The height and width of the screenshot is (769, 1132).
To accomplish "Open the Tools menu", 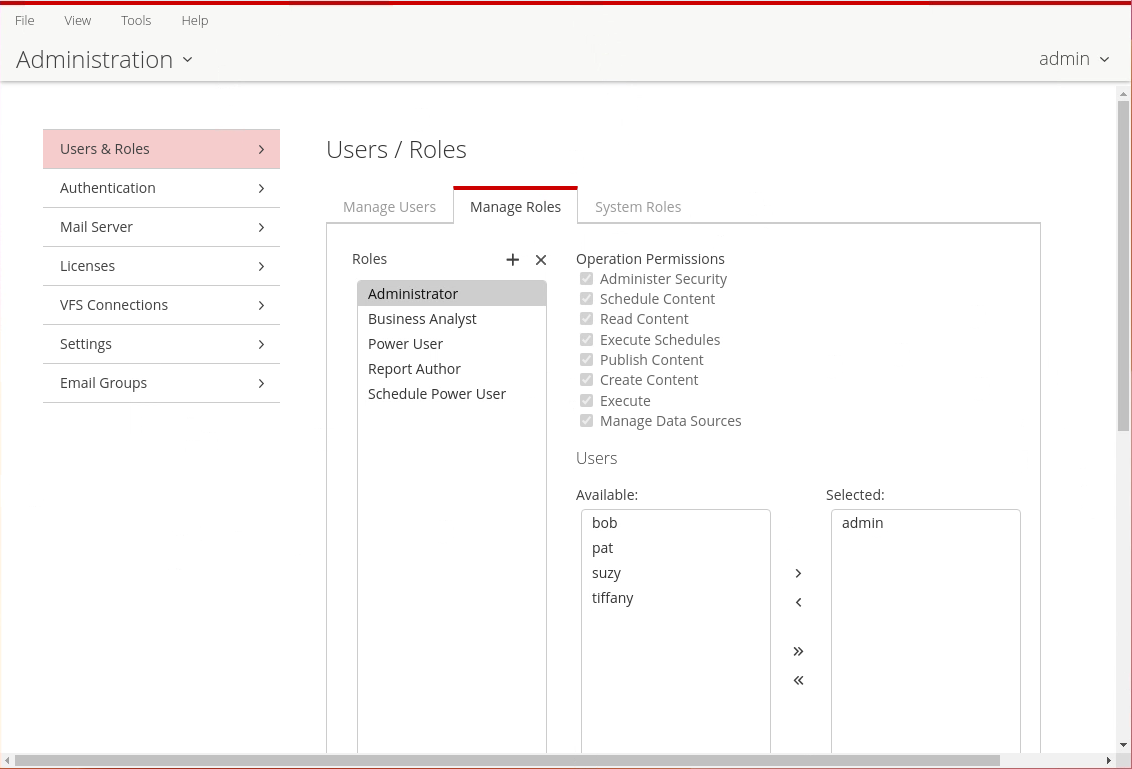I will (x=136, y=20).
